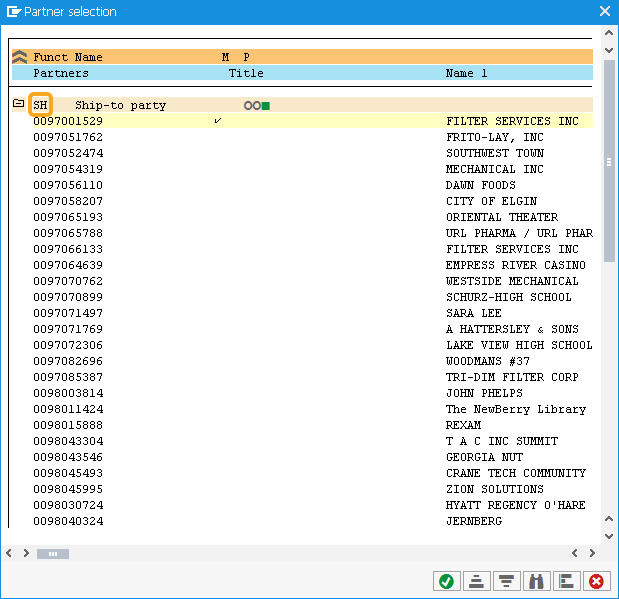Click the bottom up arrow of the vertical scrollbar
This screenshot has width=619, height=599.
pyautogui.click(x=609, y=519)
